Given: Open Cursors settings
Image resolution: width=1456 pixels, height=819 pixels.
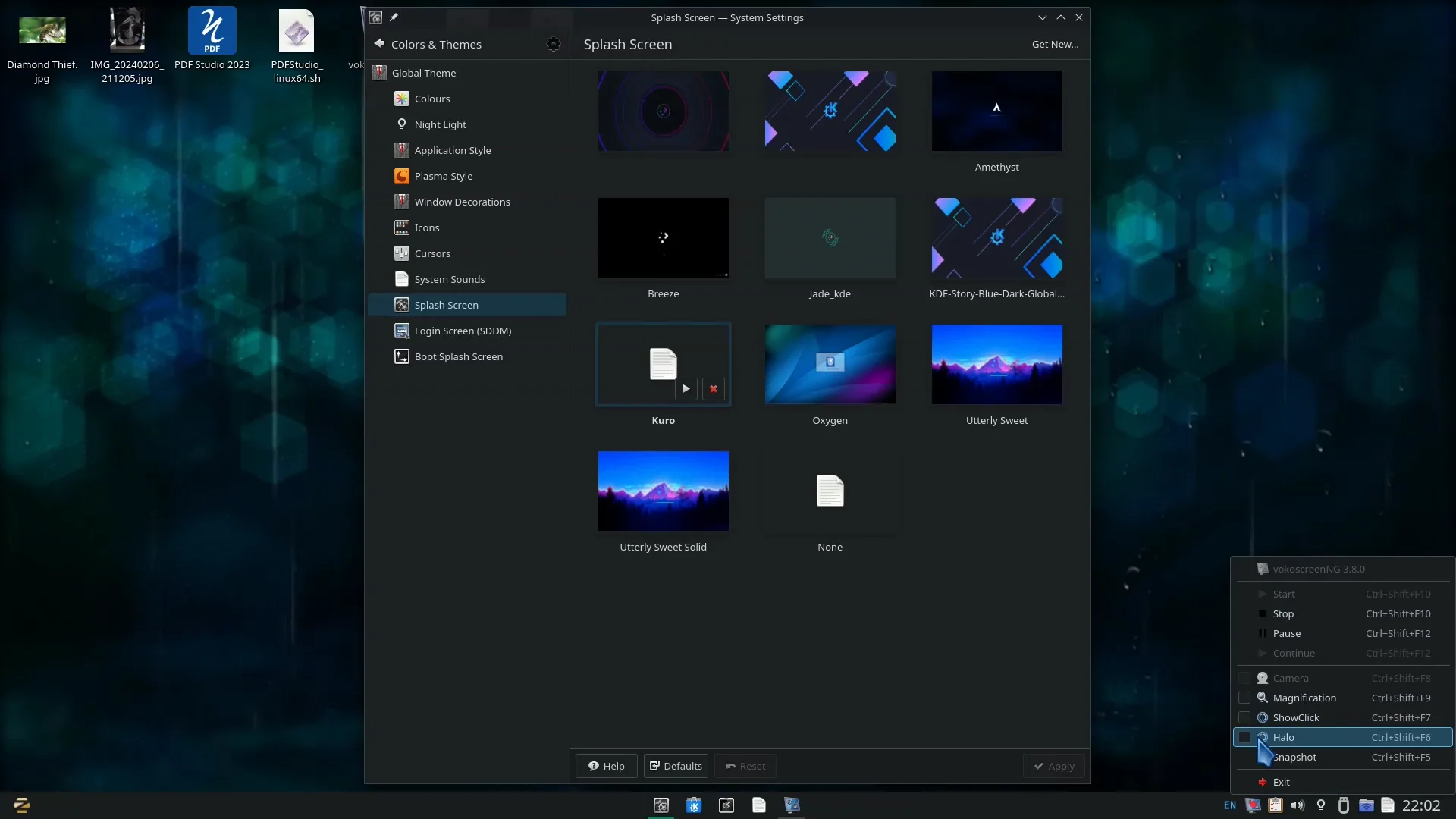Looking at the screenshot, I should click(x=467, y=253).
